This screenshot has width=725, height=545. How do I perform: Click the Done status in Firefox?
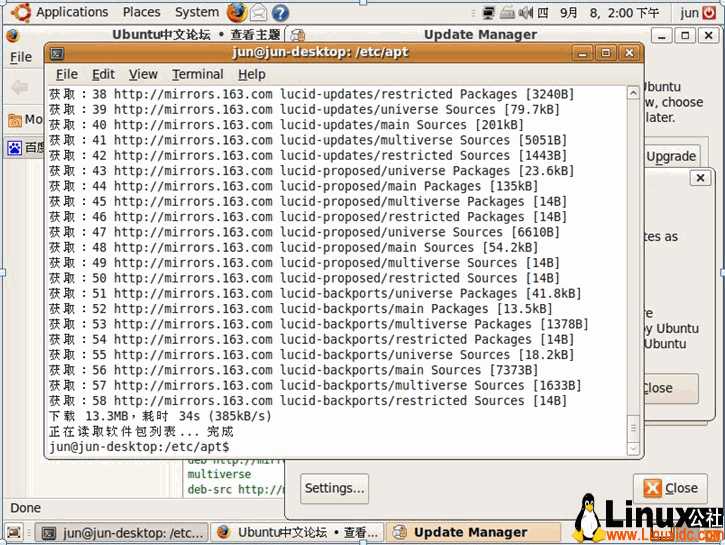pos(25,508)
